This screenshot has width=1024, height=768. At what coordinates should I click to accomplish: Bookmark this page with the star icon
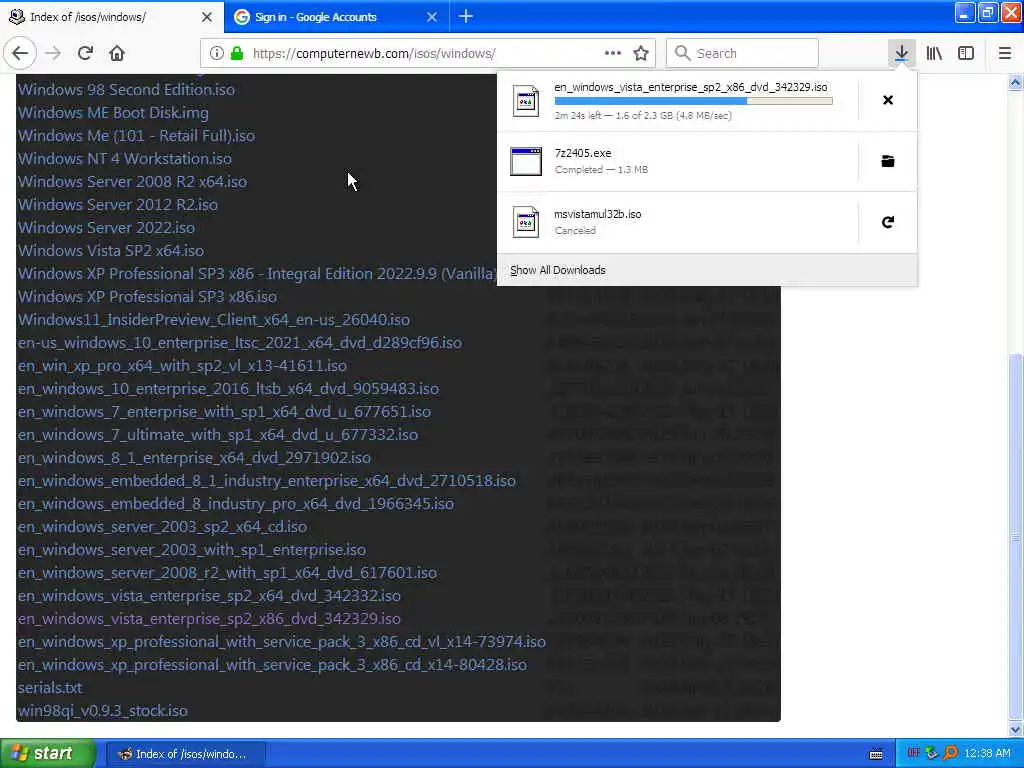click(x=641, y=53)
